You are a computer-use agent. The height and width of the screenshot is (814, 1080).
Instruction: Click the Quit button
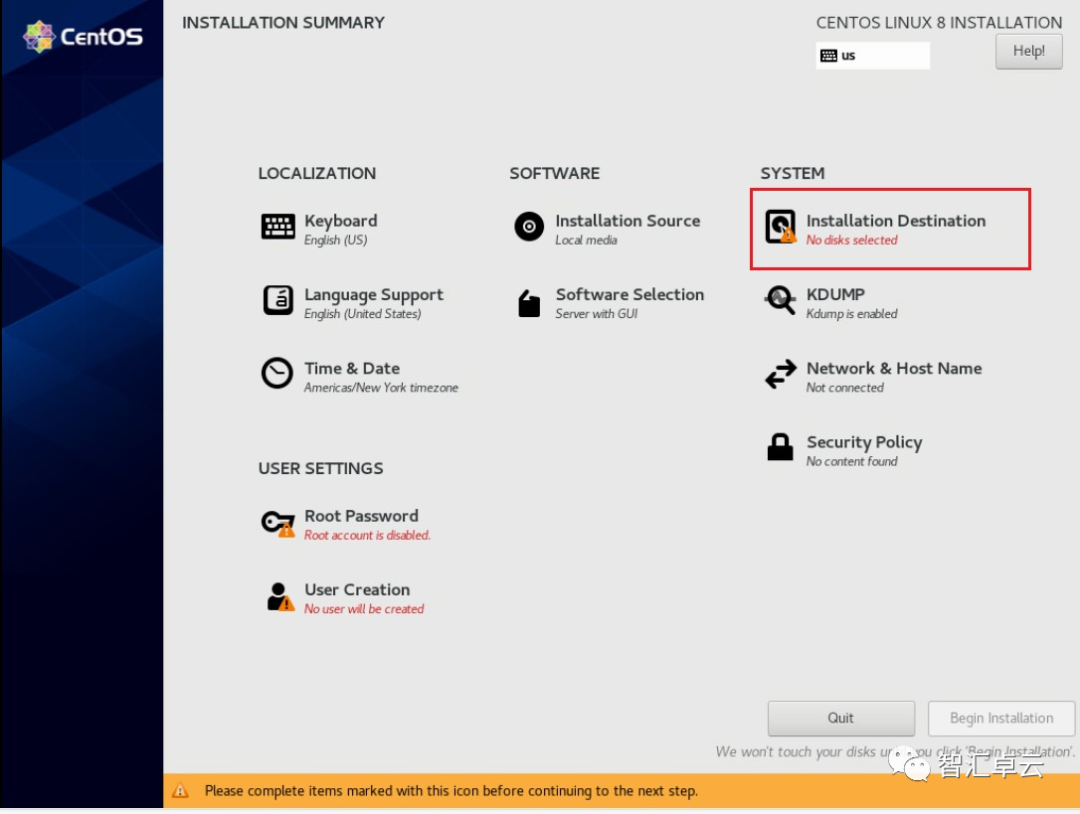click(841, 718)
